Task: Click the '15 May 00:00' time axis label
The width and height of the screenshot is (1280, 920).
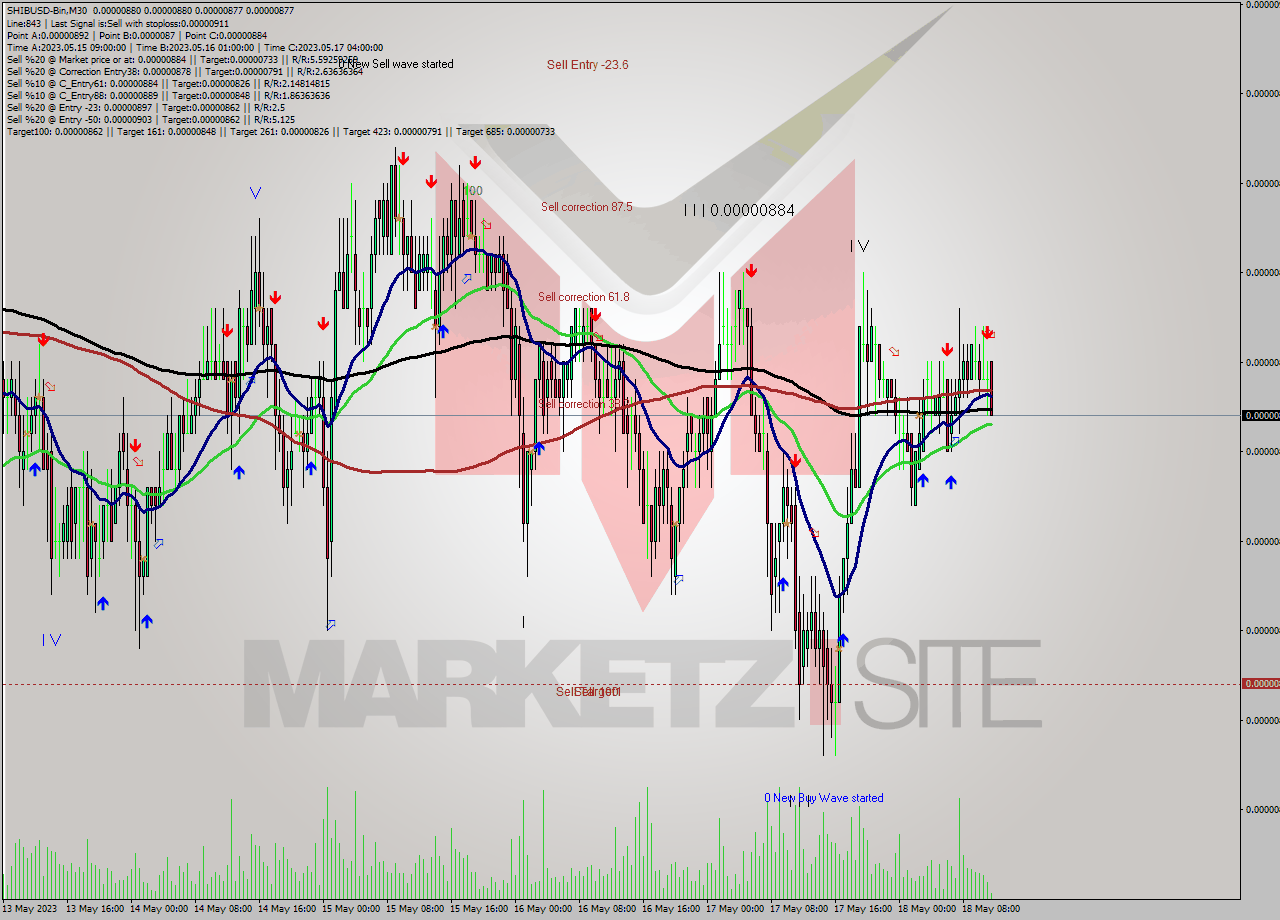Action: [x=350, y=909]
